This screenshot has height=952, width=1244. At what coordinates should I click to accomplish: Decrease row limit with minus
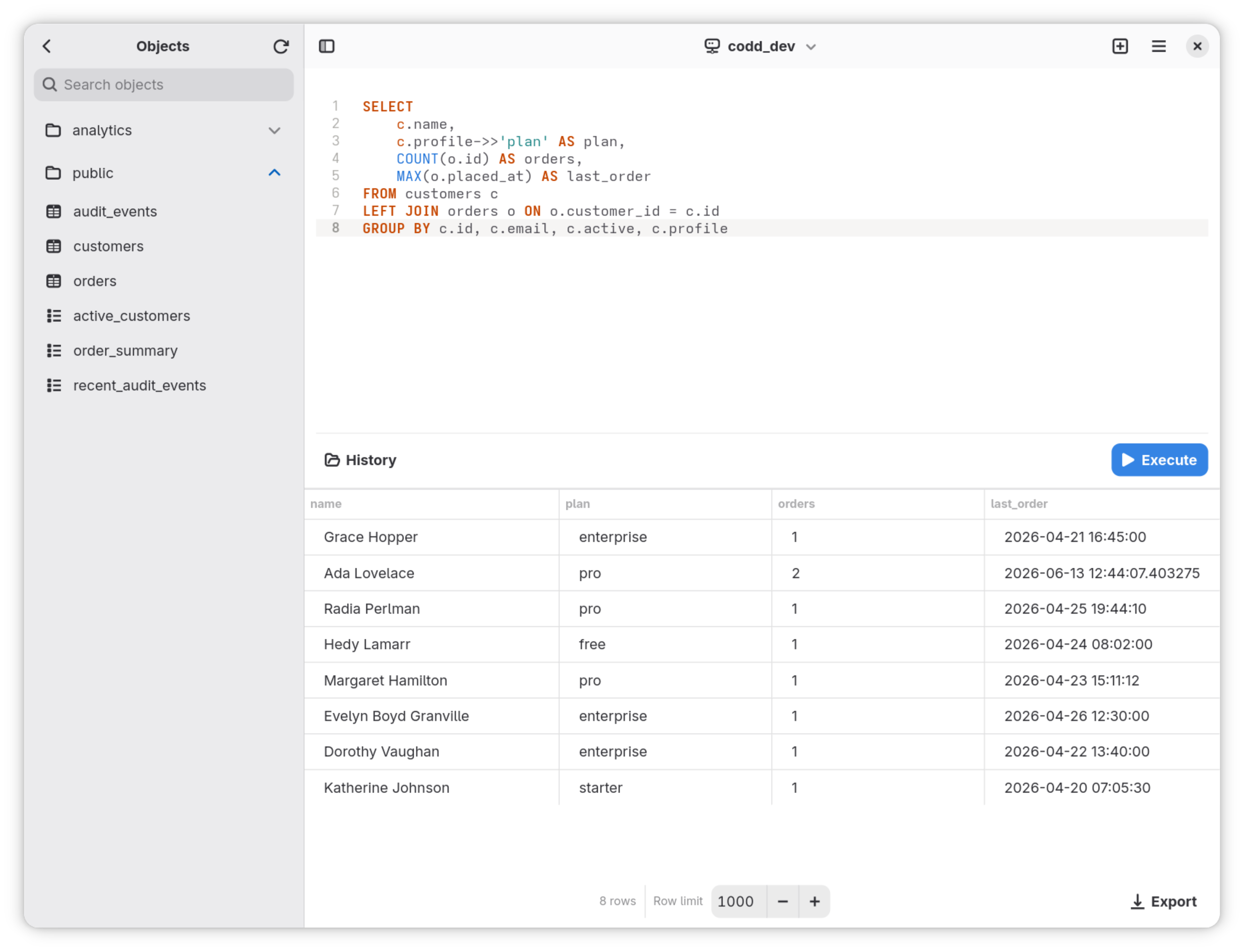[782, 901]
